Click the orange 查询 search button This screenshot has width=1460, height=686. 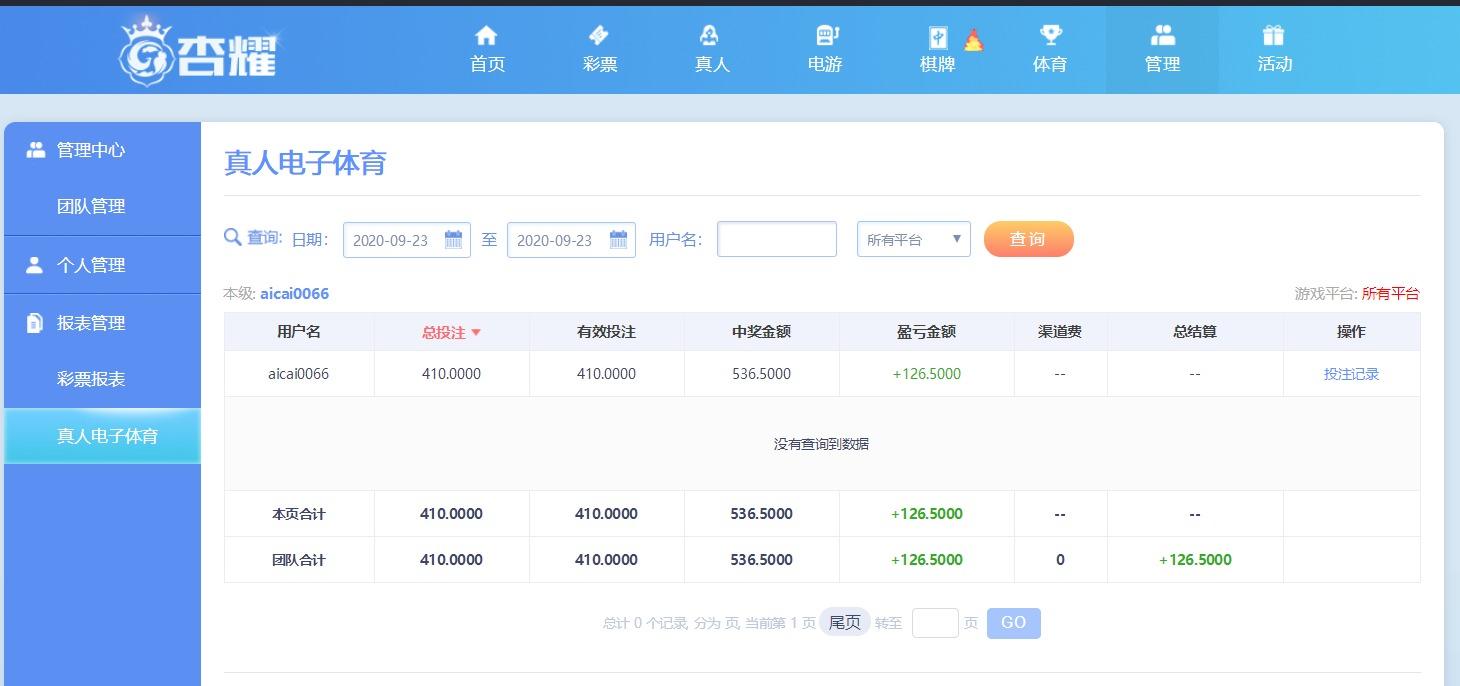(1028, 239)
